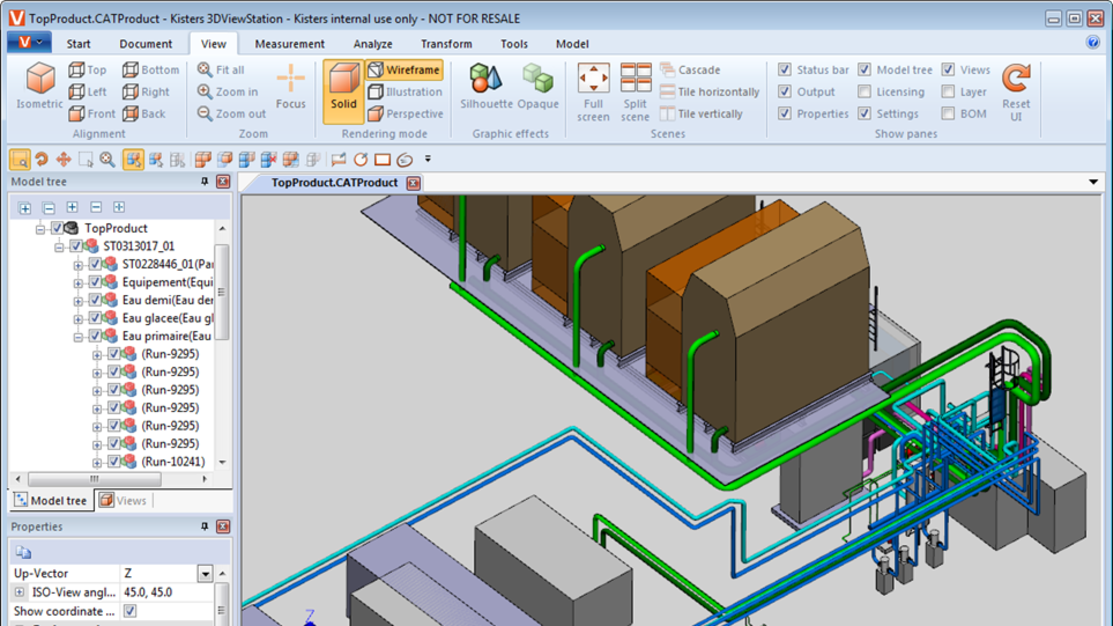Open the document tab list dropdown
Image resolution: width=1113 pixels, height=626 pixels.
coord(1093,182)
